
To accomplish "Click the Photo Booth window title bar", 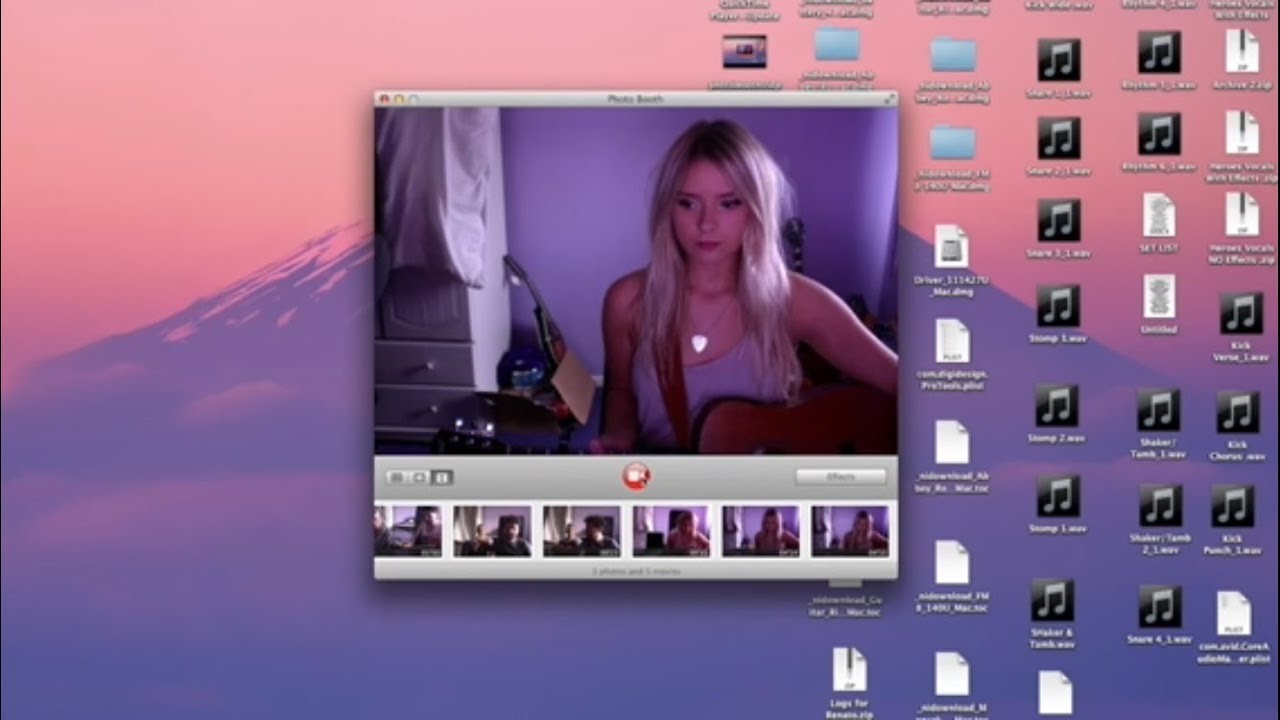I will [636, 98].
